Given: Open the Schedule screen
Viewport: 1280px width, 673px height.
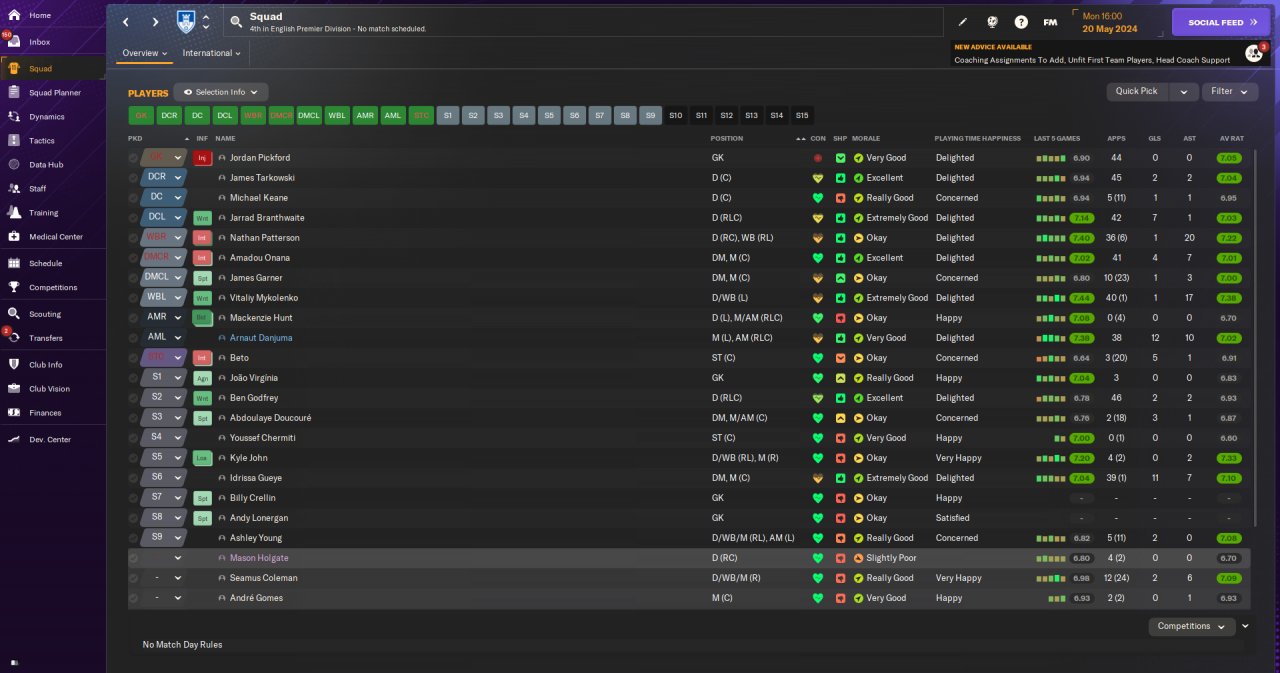Looking at the screenshot, I should tap(45, 263).
